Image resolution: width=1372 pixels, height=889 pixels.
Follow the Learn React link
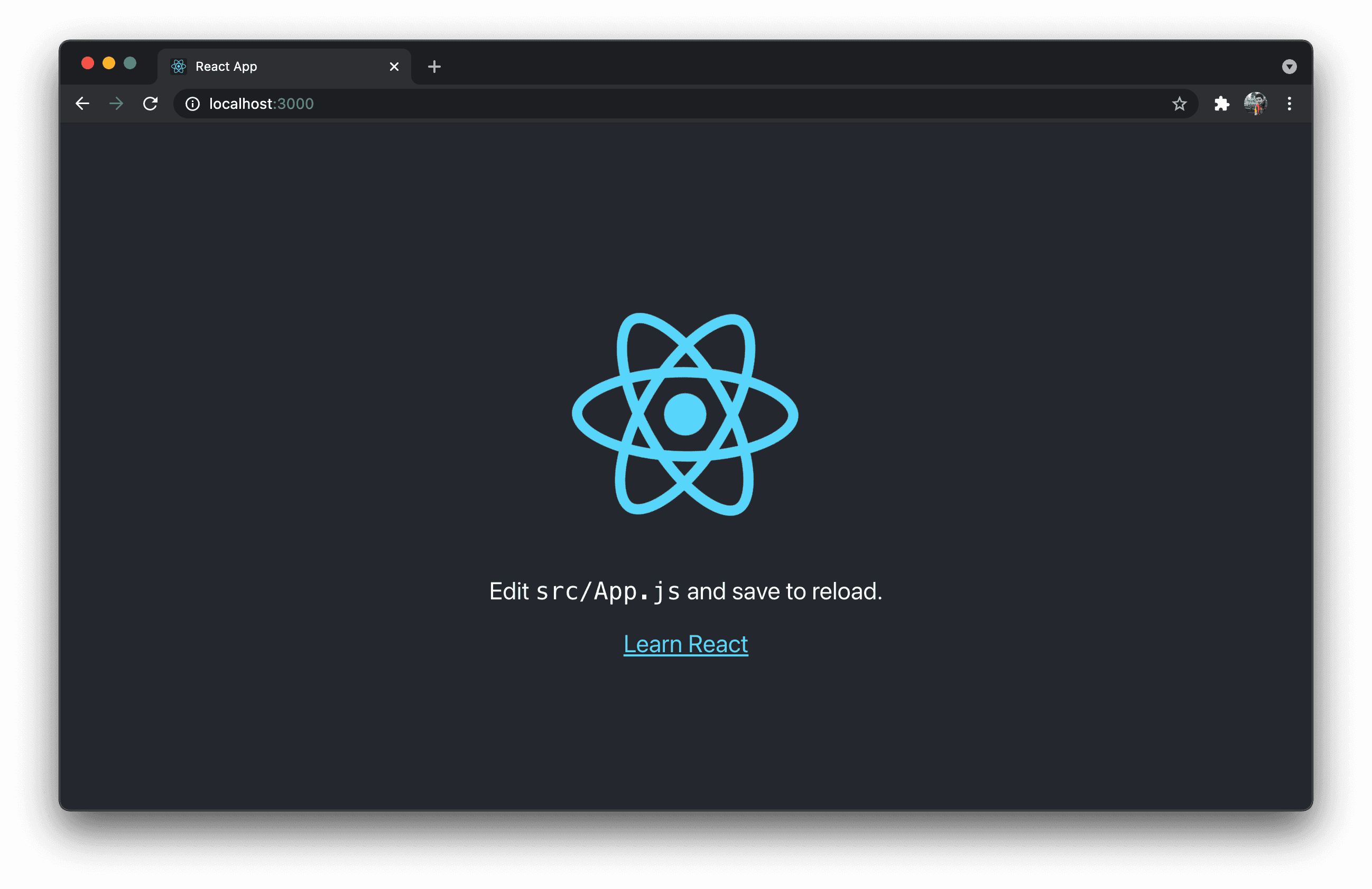tap(685, 644)
